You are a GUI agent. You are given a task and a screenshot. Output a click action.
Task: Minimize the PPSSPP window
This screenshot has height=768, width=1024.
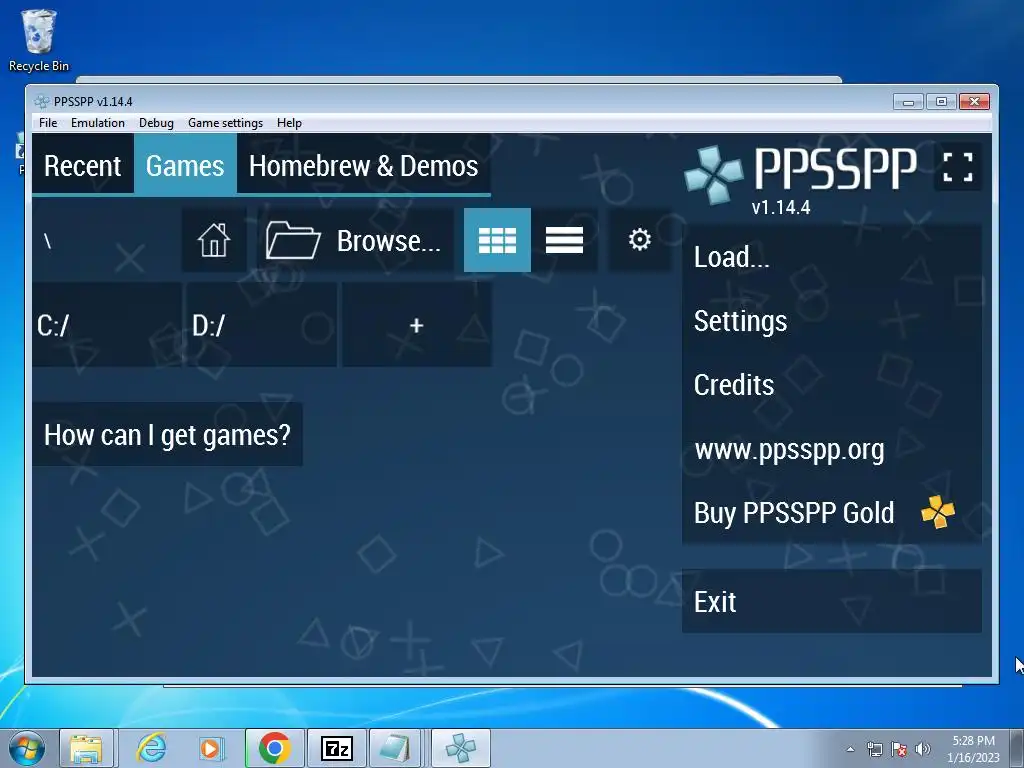[x=908, y=102]
